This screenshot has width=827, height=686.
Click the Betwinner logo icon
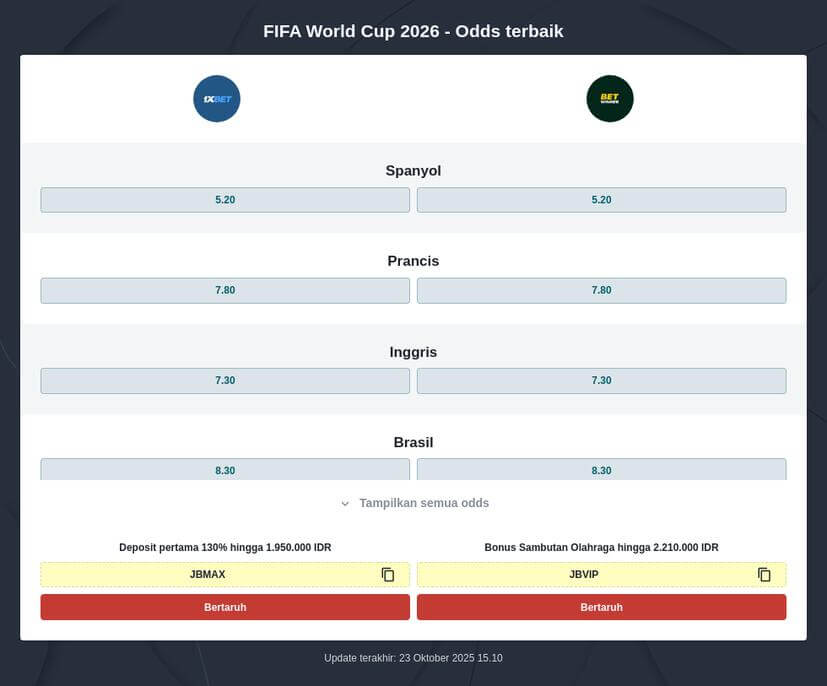(610, 99)
